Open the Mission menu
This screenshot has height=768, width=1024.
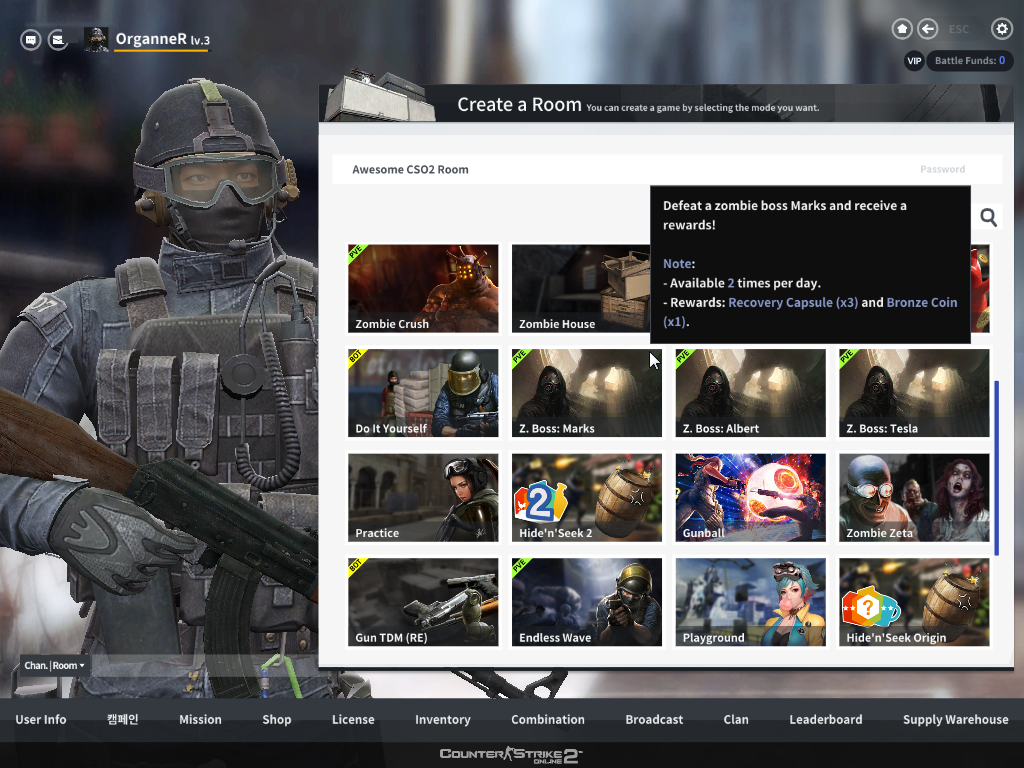(200, 720)
